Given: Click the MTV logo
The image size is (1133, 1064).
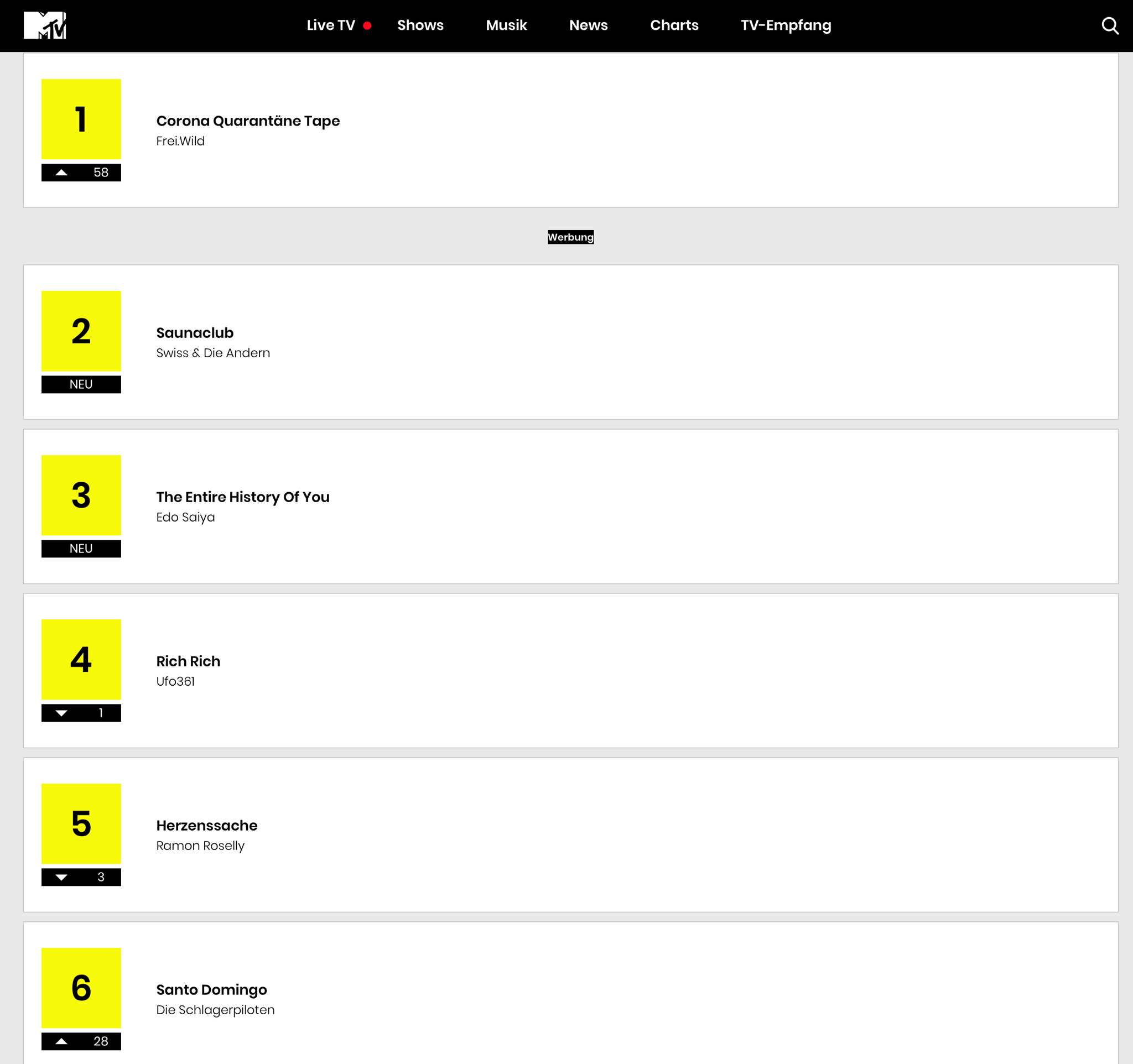Looking at the screenshot, I should click(x=45, y=25).
